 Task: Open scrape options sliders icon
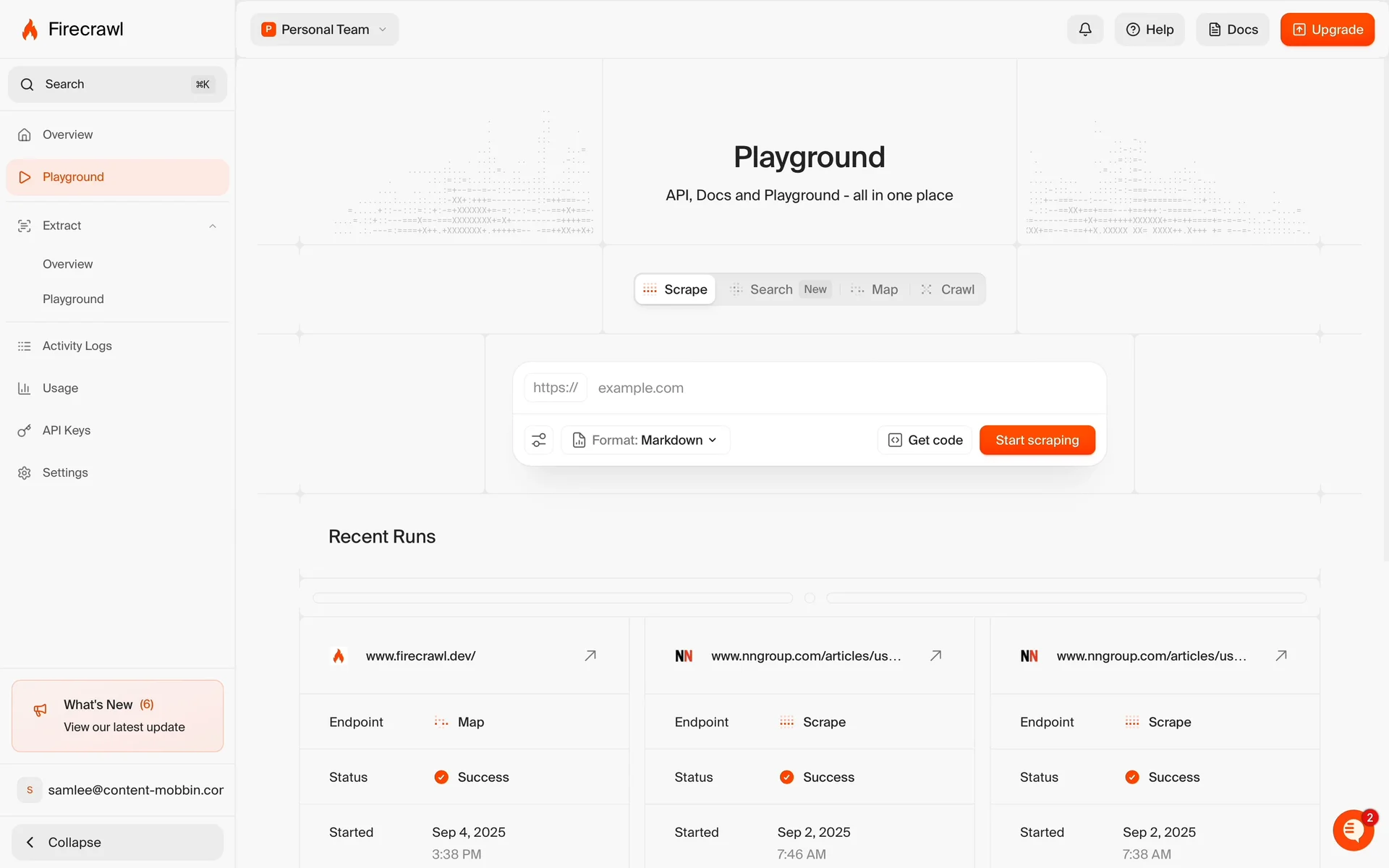539,440
